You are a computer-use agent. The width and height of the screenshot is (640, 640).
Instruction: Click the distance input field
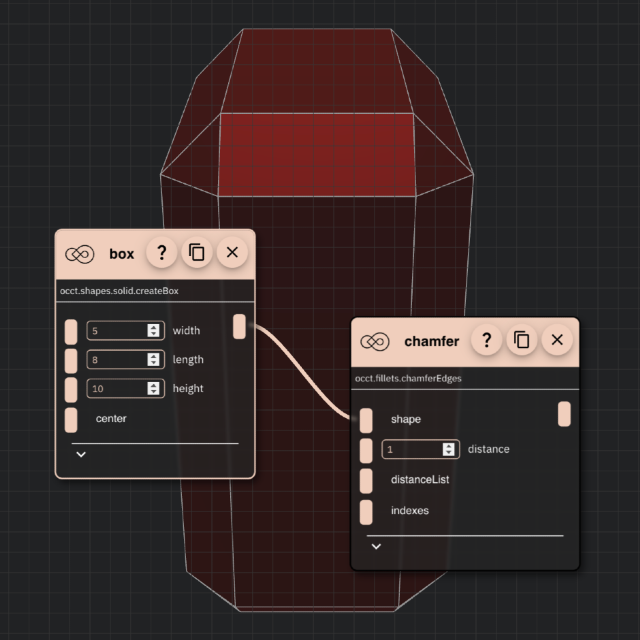click(421, 449)
